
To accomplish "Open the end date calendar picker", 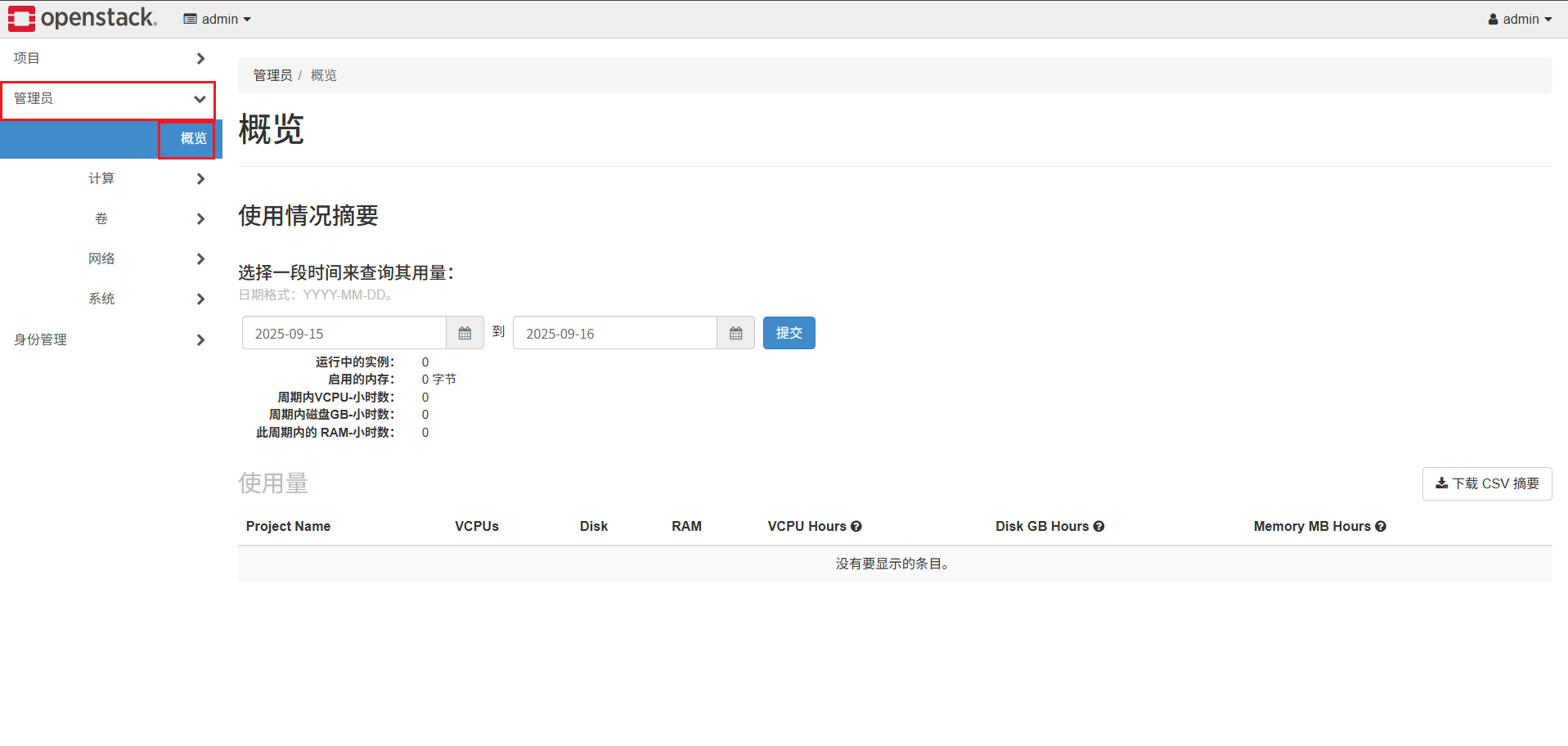I will (x=736, y=333).
